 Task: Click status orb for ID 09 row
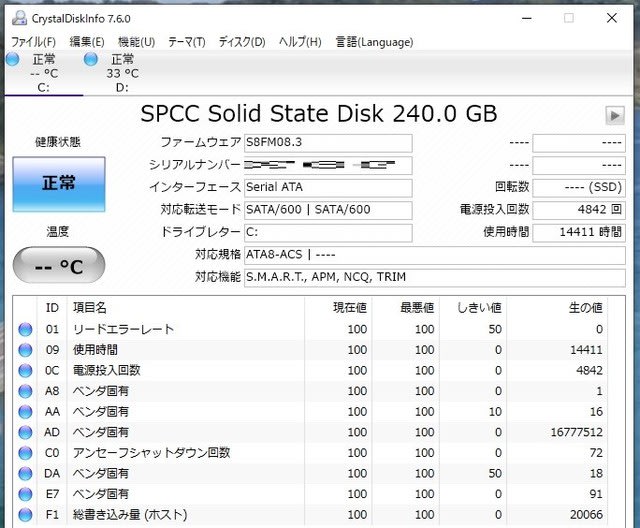pyautogui.click(x=25, y=350)
